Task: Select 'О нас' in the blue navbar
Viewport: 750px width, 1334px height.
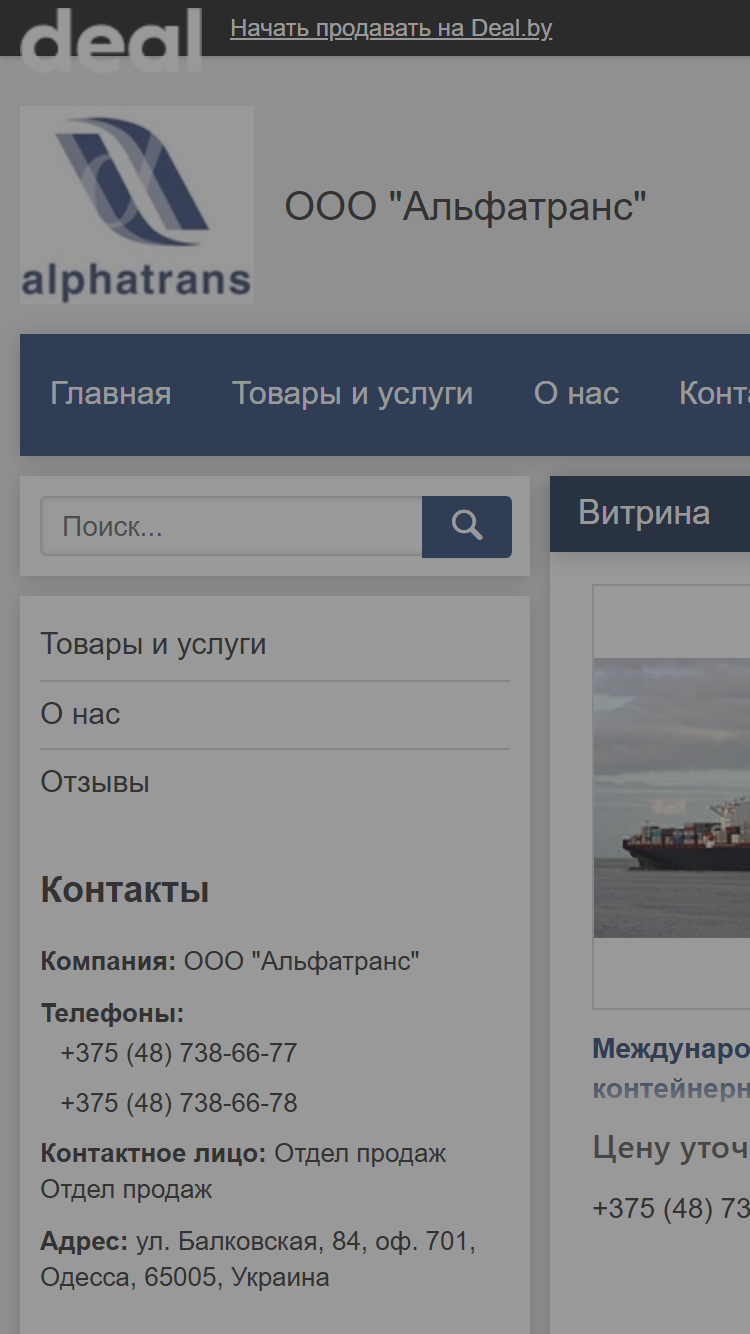Action: [x=577, y=394]
